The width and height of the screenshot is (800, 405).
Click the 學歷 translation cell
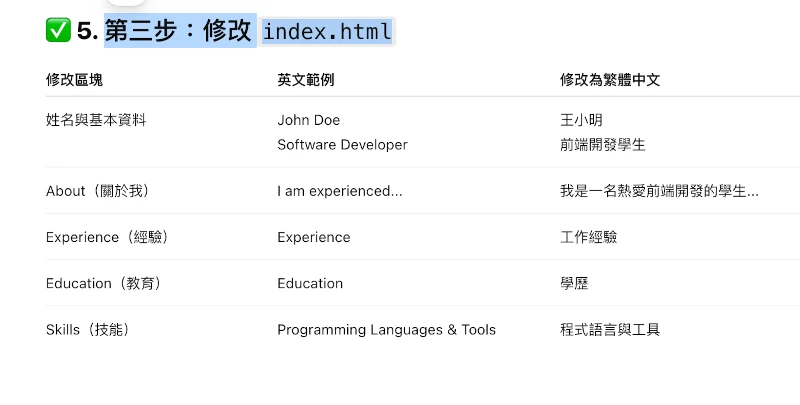574,283
